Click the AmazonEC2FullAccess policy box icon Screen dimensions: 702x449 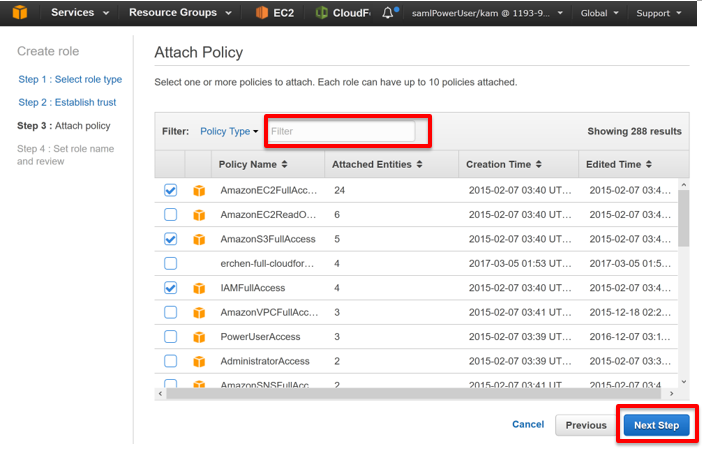[x=199, y=191]
